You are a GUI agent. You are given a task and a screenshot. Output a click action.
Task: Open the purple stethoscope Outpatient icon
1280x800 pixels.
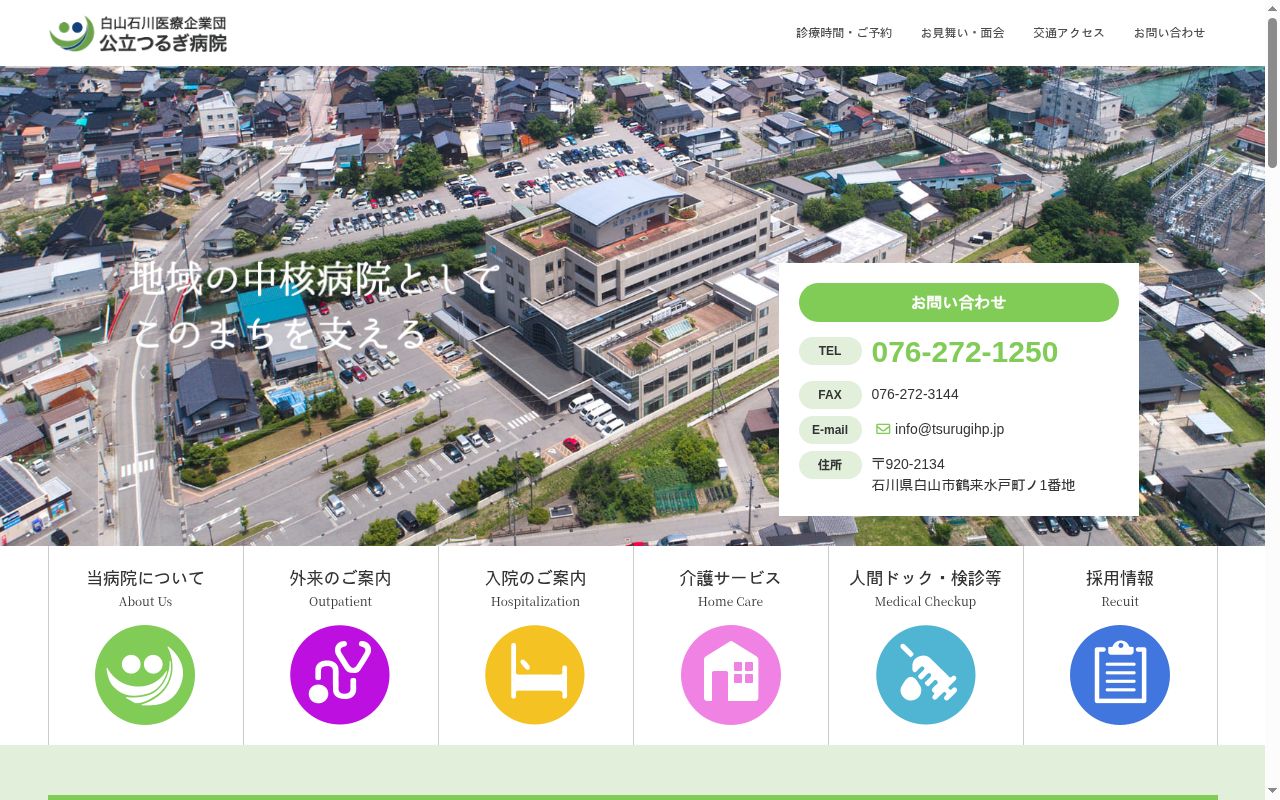(340, 675)
